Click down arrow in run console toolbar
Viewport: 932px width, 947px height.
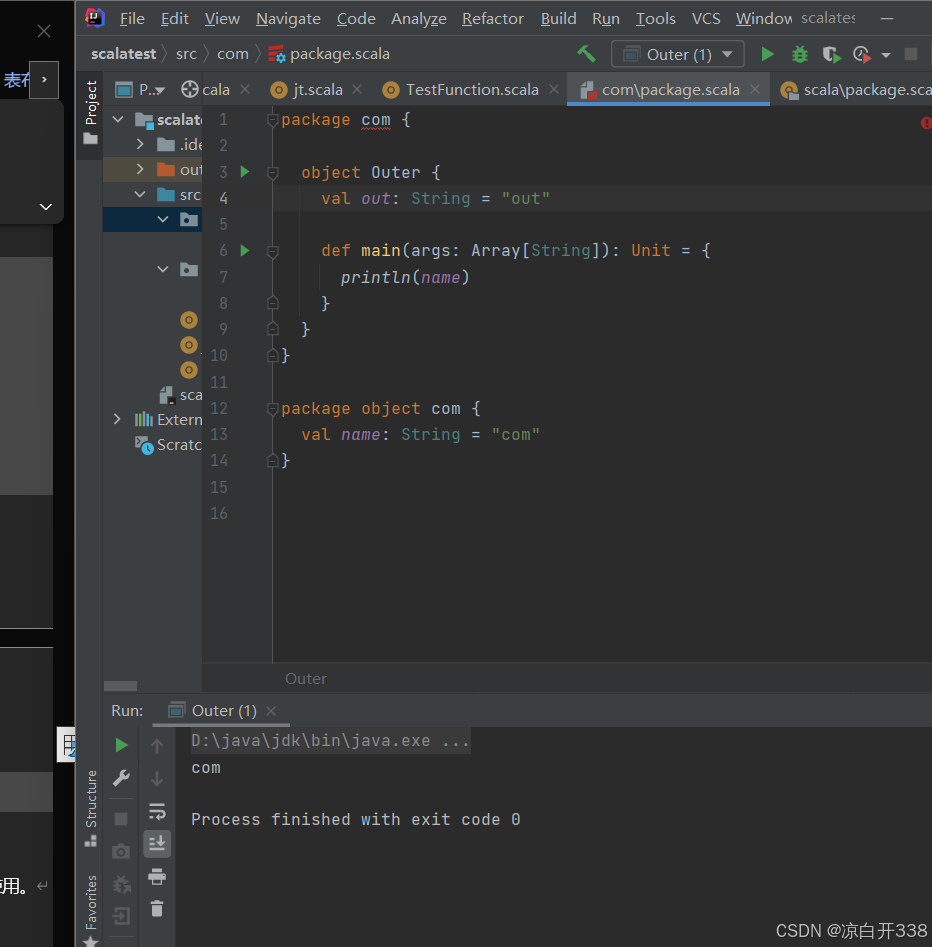point(157,779)
